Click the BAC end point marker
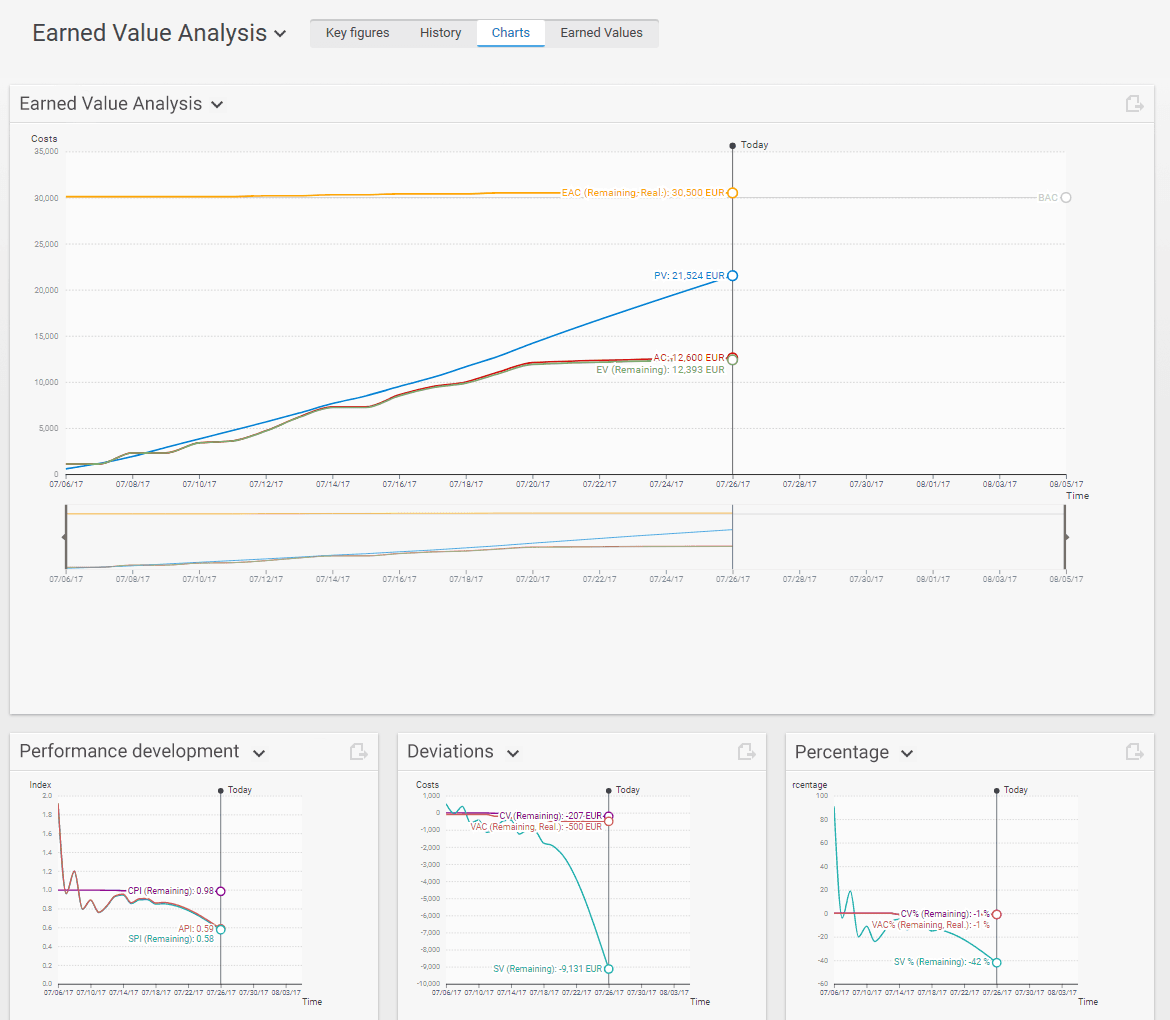Image resolution: width=1170 pixels, height=1020 pixels. tap(1065, 198)
